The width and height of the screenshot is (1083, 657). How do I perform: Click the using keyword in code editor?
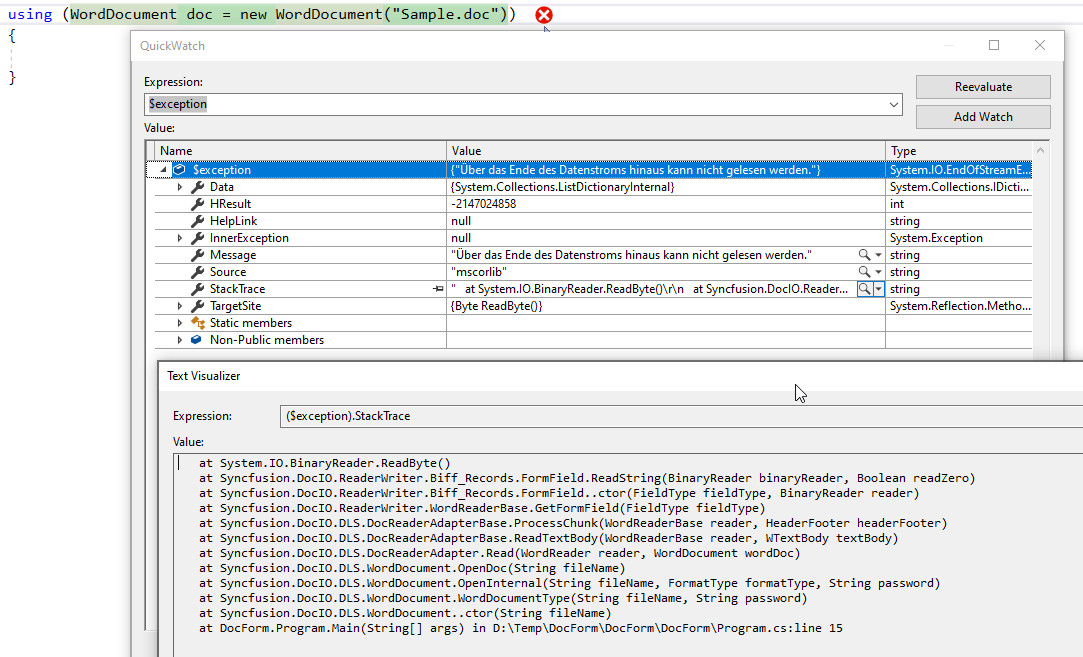point(30,15)
